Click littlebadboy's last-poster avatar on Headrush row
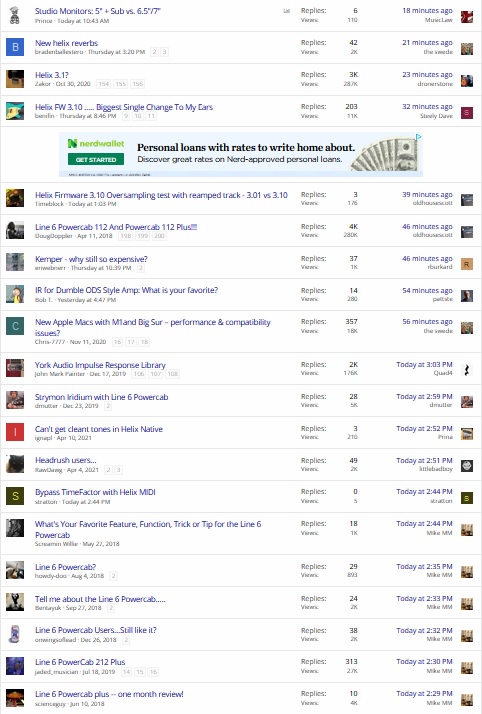 [467, 466]
